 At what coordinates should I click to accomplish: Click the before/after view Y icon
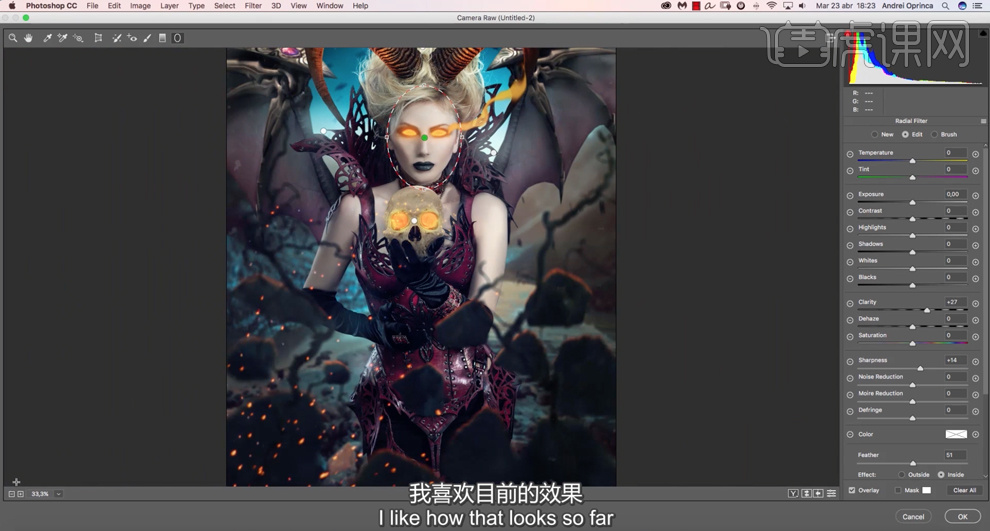click(x=793, y=493)
